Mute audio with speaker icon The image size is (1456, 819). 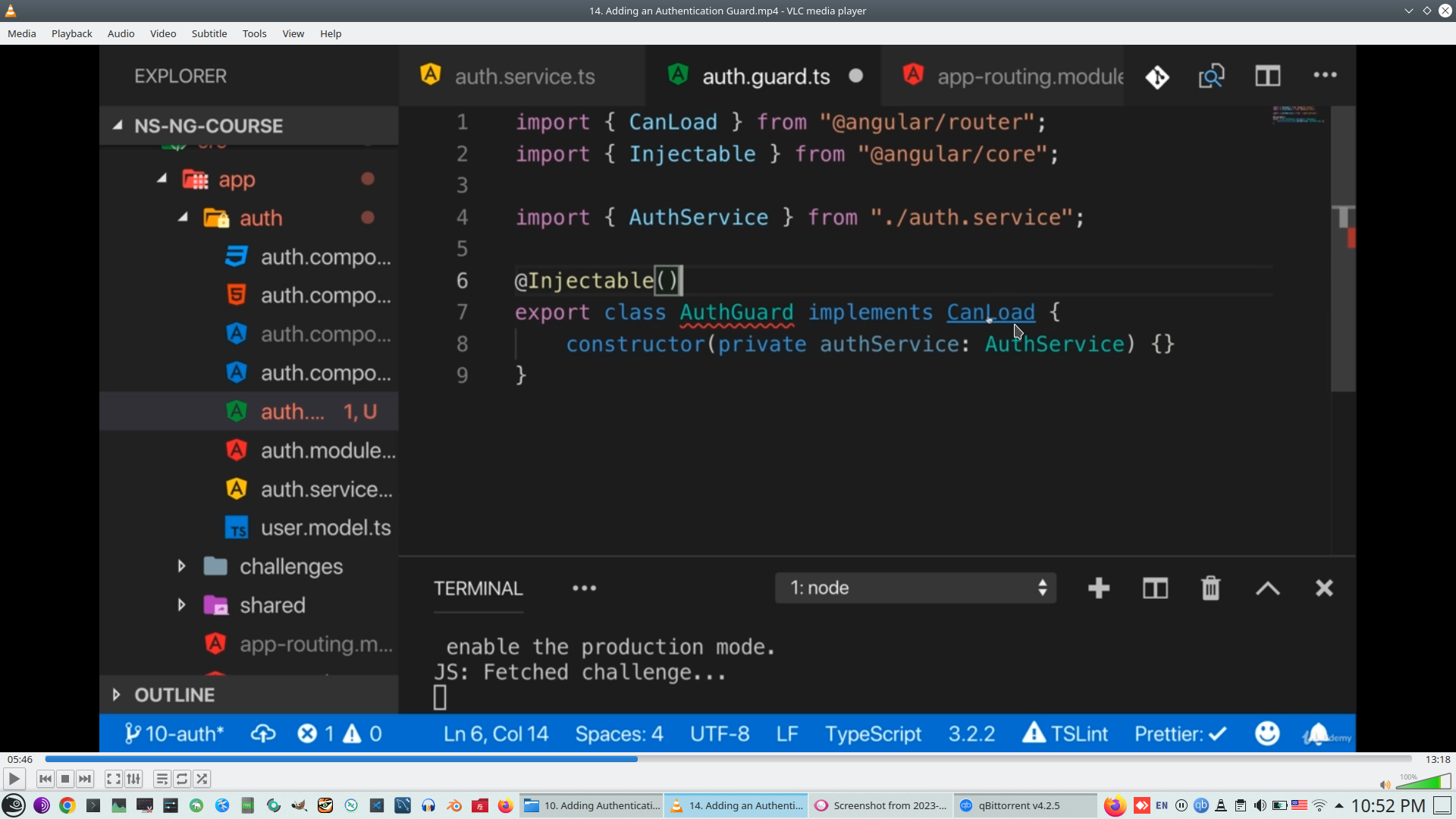[1385, 785]
